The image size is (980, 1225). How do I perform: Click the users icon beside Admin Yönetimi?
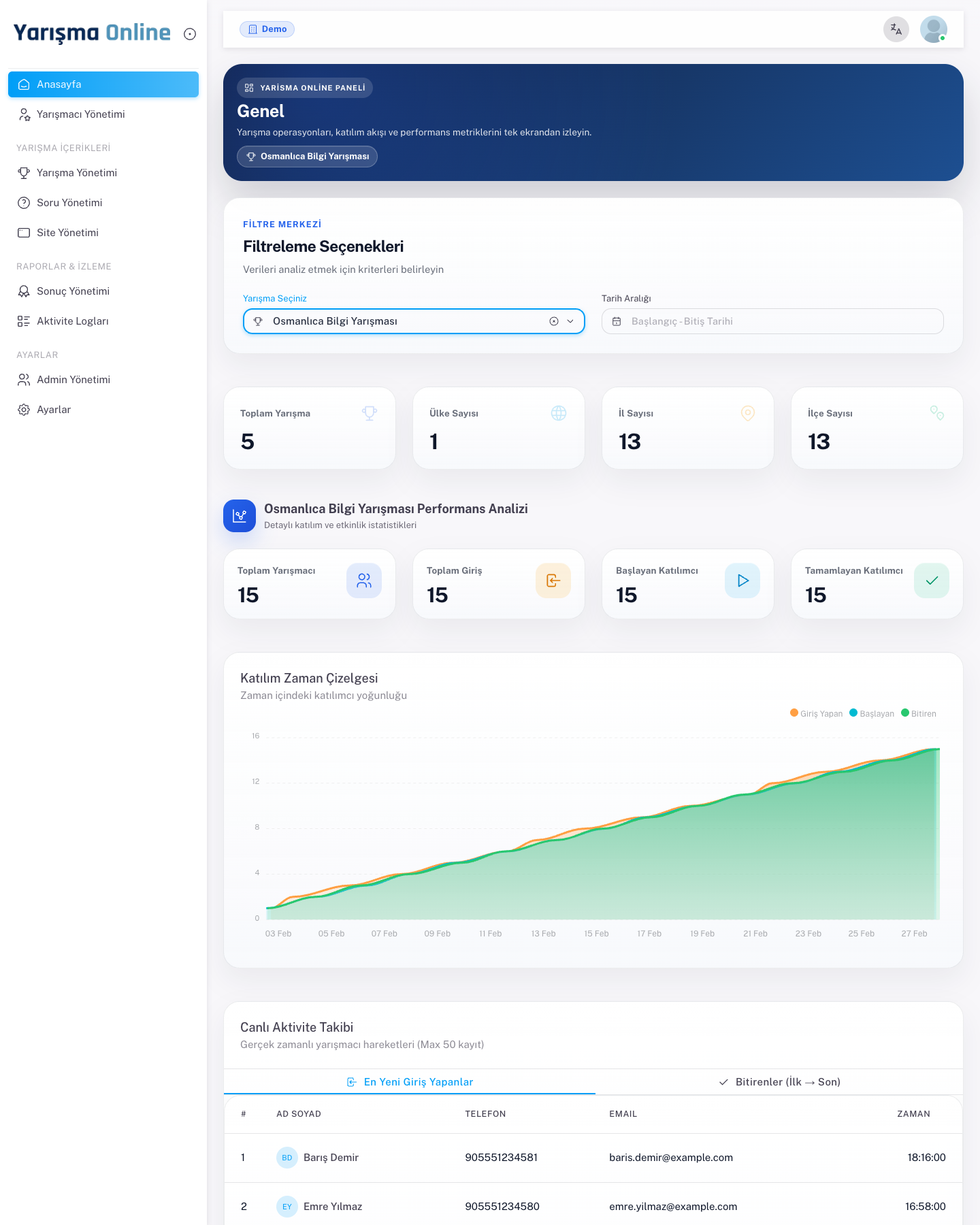pyautogui.click(x=24, y=380)
